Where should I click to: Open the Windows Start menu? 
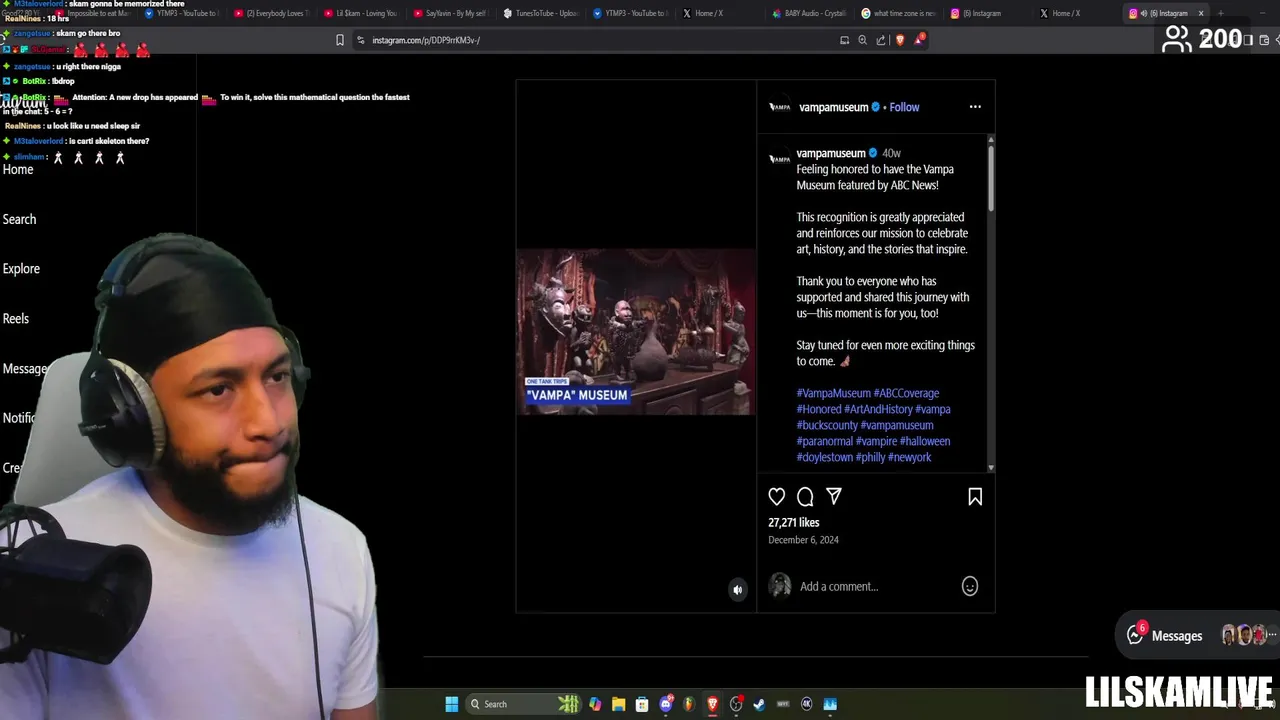(x=452, y=704)
